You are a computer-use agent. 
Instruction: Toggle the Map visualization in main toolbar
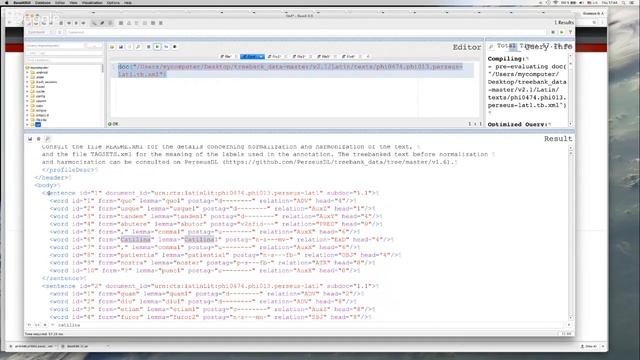pyautogui.click(x=121, y=23)
